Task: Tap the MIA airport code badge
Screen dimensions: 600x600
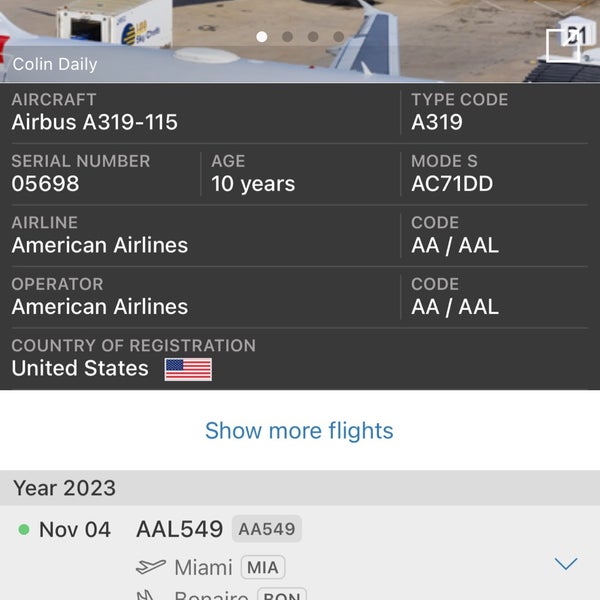Action: [x=264, y=568]
